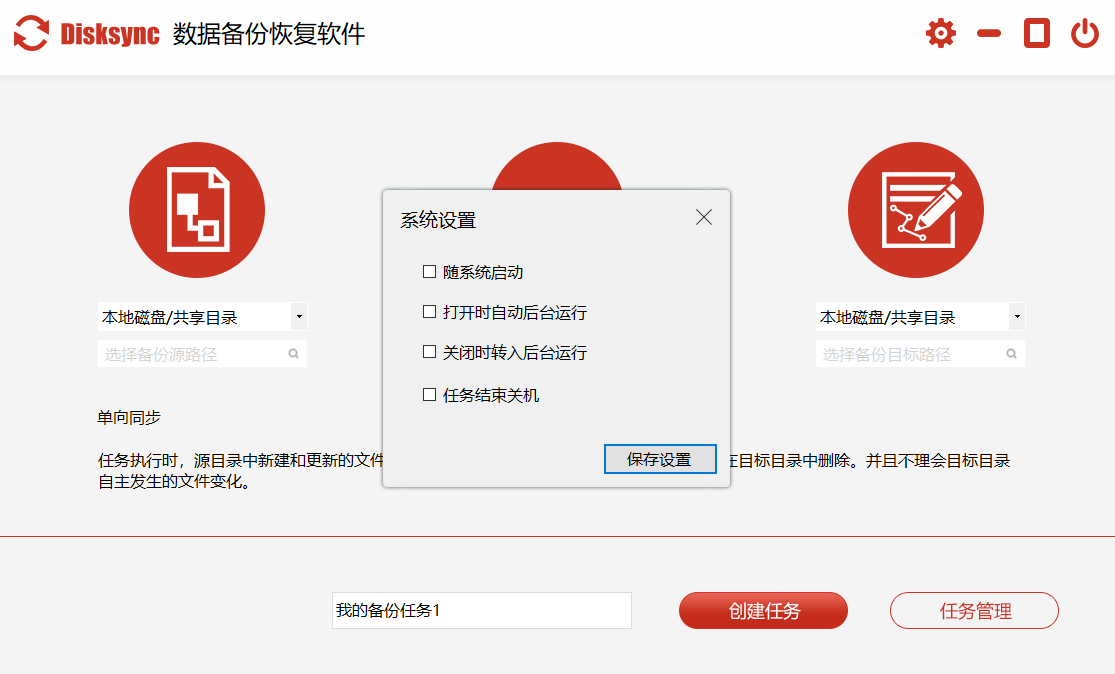Click the search icon in target path field
This screenshot has height=674, width=1115.
(1011, 354)
